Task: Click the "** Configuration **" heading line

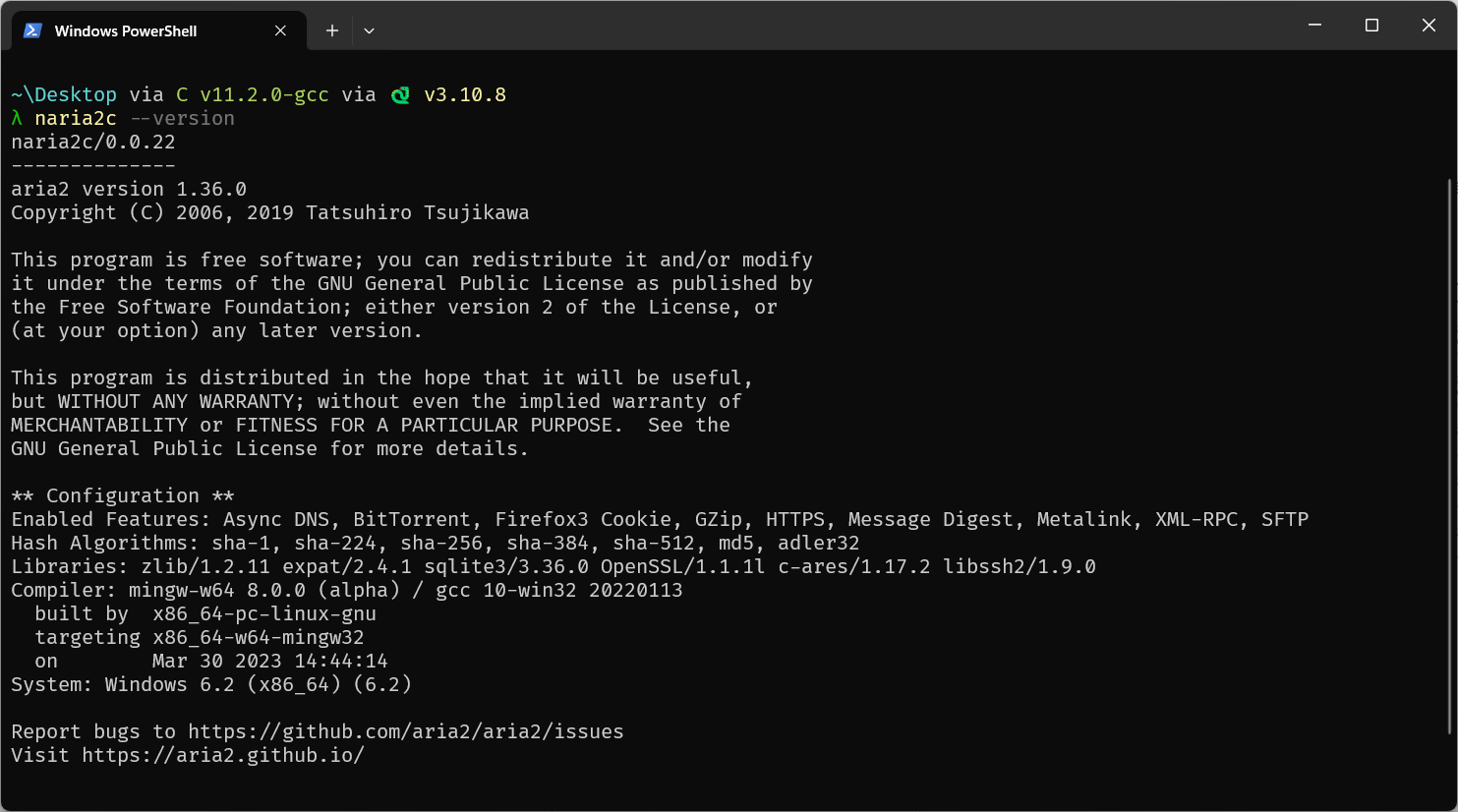Action: (x=123, y=495)
